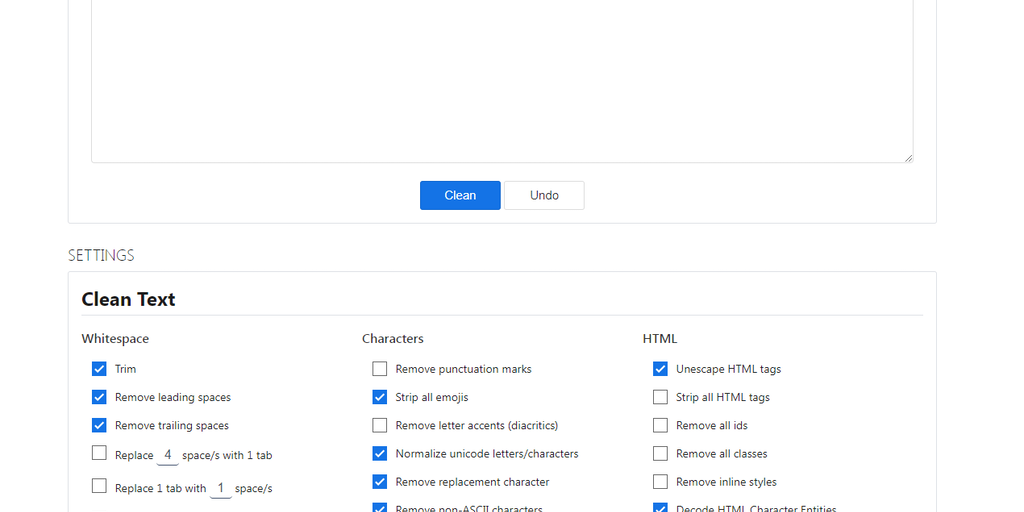This screenshot has height=512, width=1024.
Task: Check Remove all ids
Action: pos(660,425)
